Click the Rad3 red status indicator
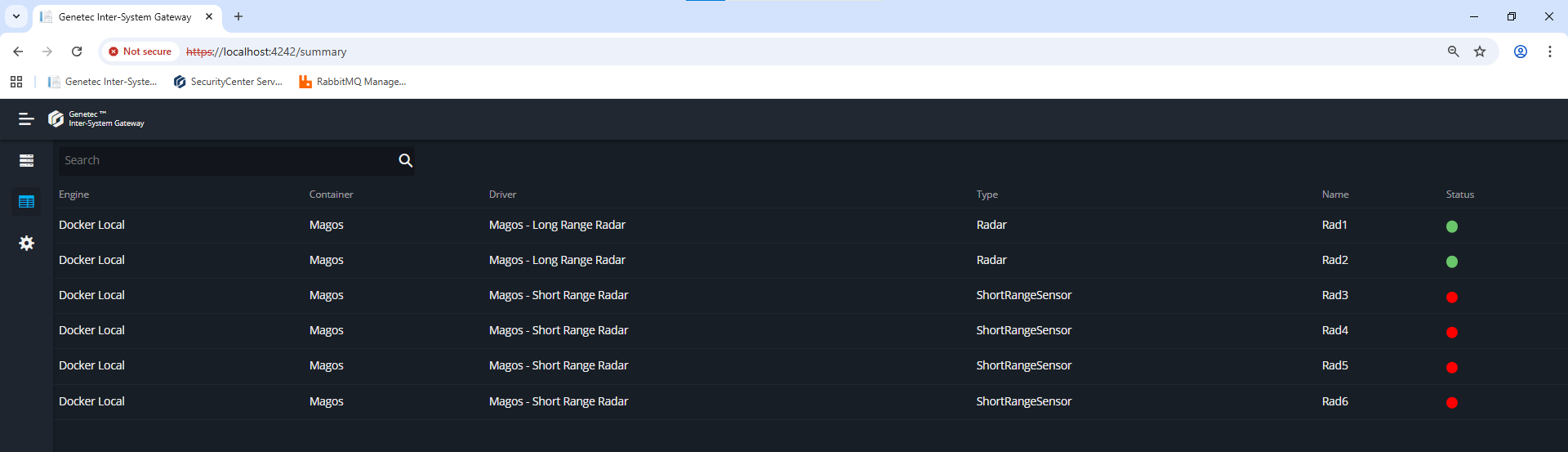The width and height of the screenshot is (1568, 452). click(x=1451, y=297)
